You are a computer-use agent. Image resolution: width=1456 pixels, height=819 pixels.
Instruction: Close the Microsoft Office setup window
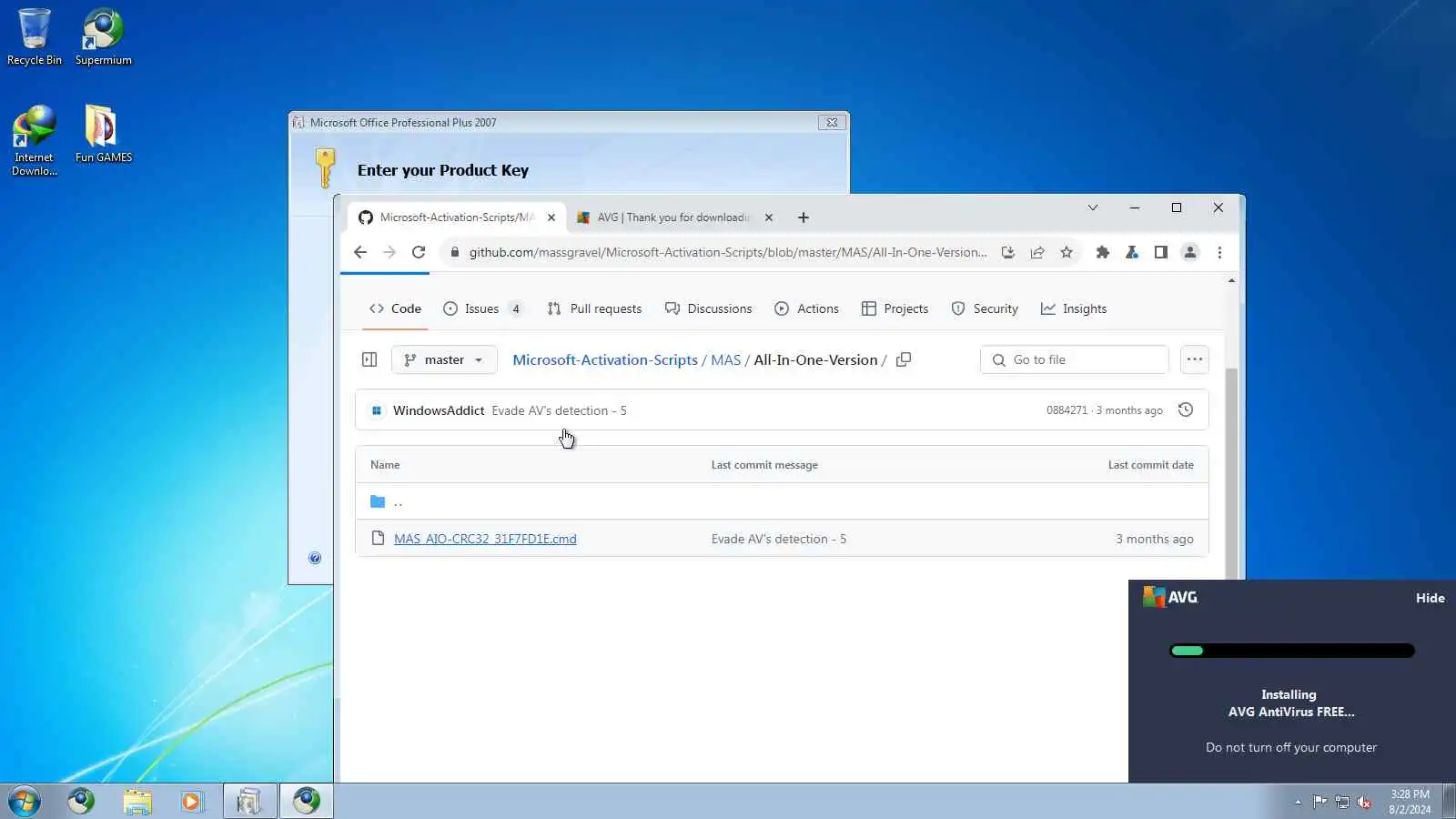click(x=832, y=122)
